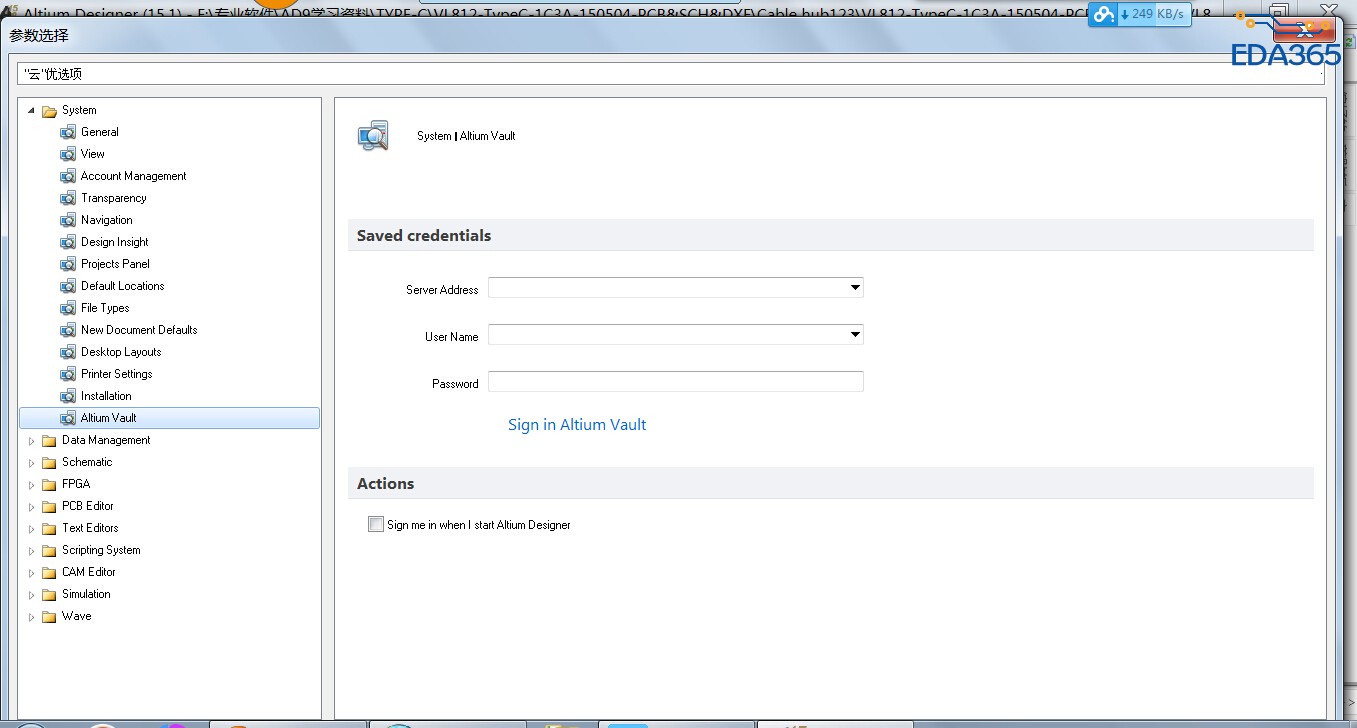Click the Password input field
Screen dimensions: 1357x728
(x=675, y=382)
